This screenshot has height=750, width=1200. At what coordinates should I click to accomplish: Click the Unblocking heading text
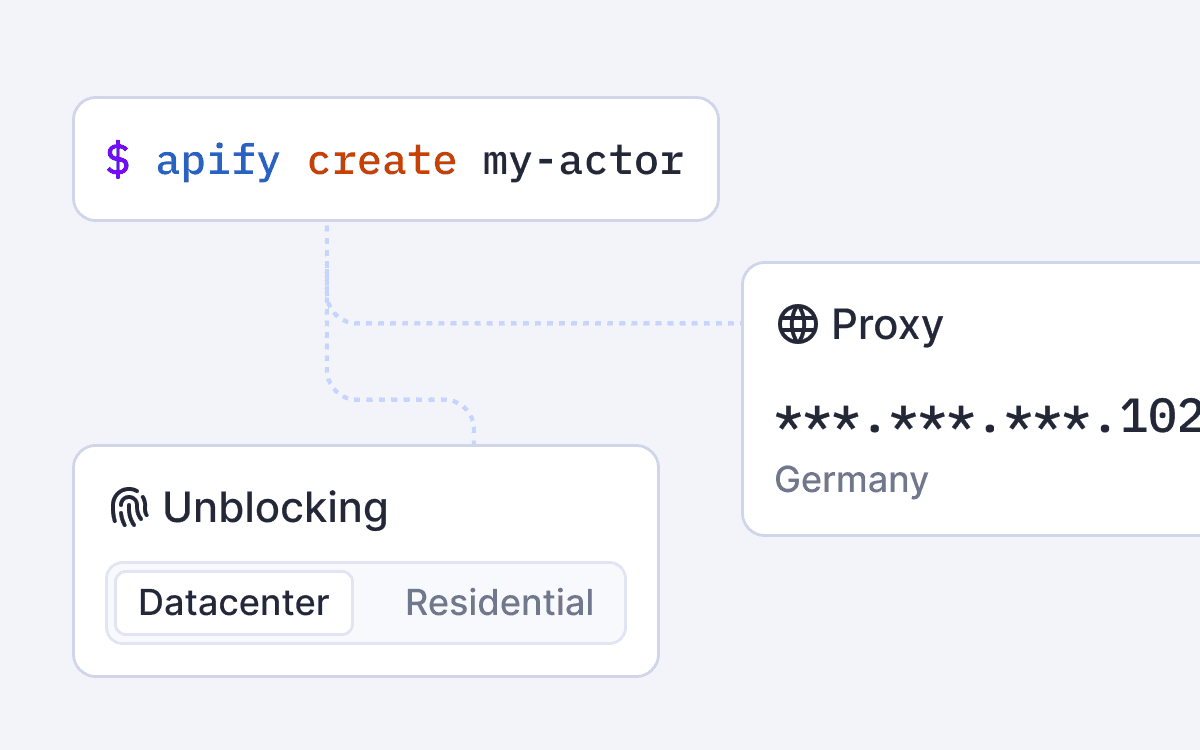(275, 508)
